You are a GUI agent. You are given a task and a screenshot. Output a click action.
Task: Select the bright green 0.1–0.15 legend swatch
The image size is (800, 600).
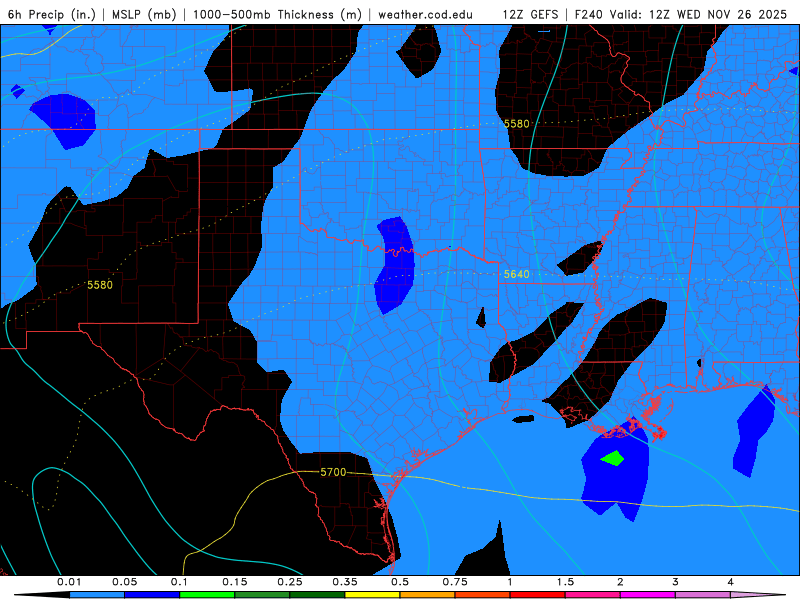tap(207, 595)
